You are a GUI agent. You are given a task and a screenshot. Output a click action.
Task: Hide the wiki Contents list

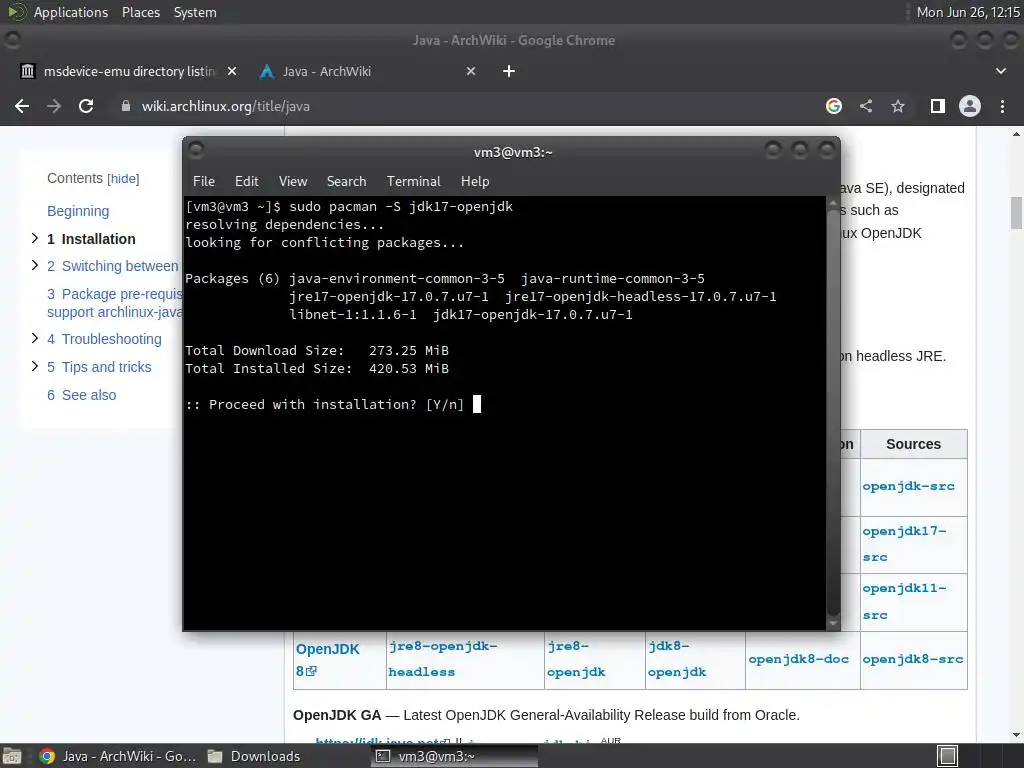(123, 178)
